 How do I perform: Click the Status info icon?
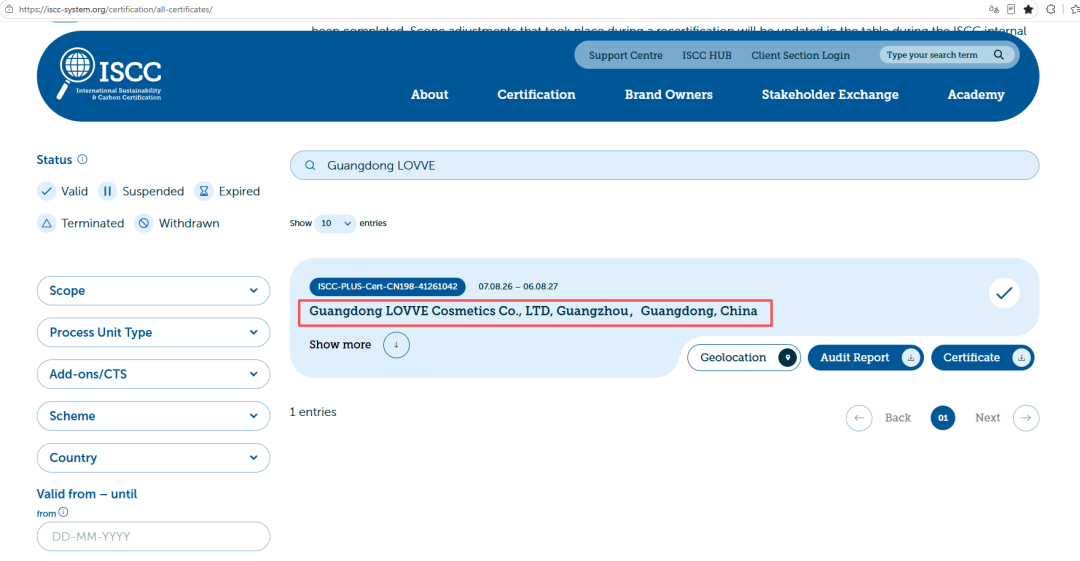[83, 159]
